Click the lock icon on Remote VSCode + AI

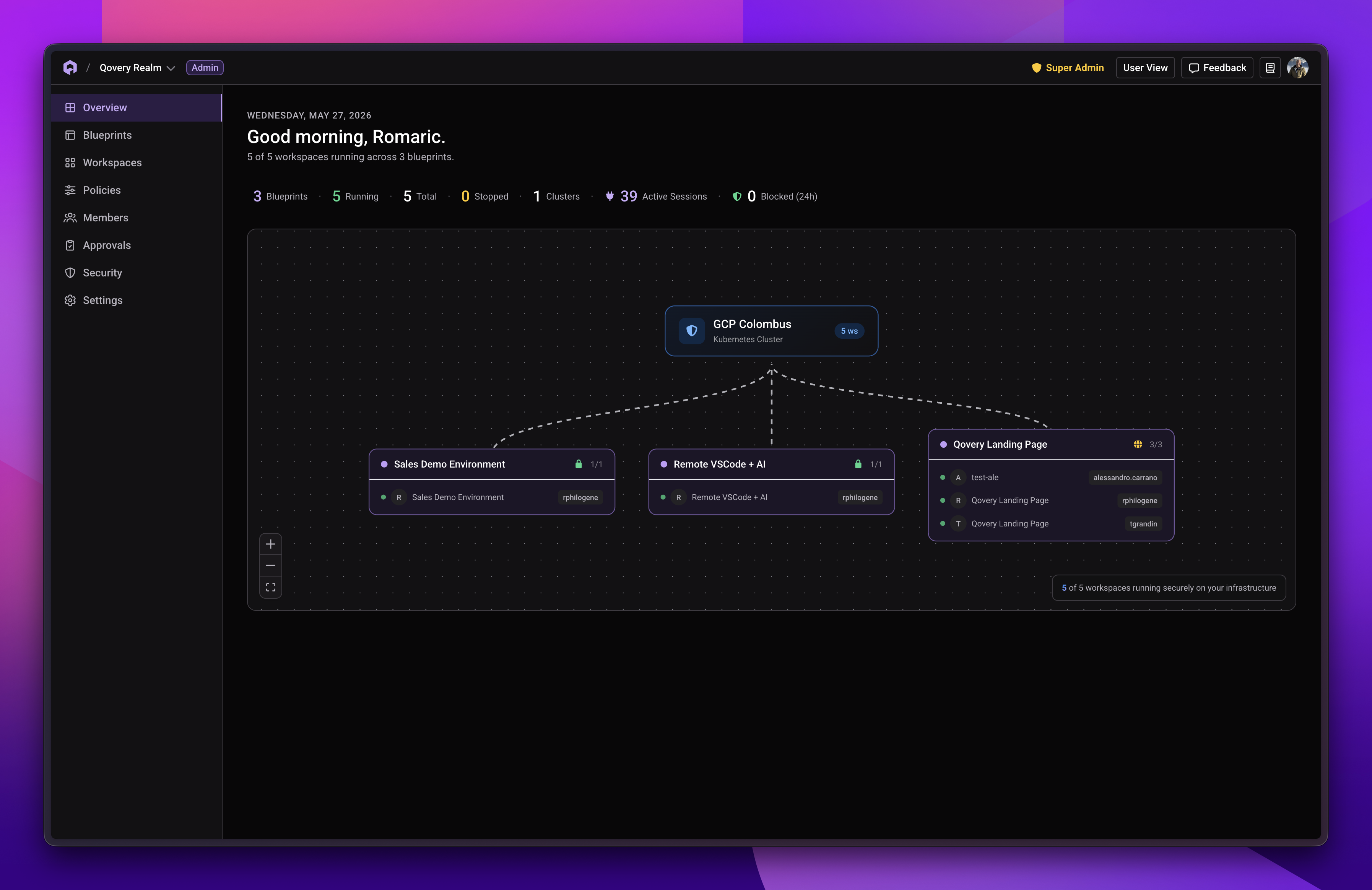coord(858,464)
